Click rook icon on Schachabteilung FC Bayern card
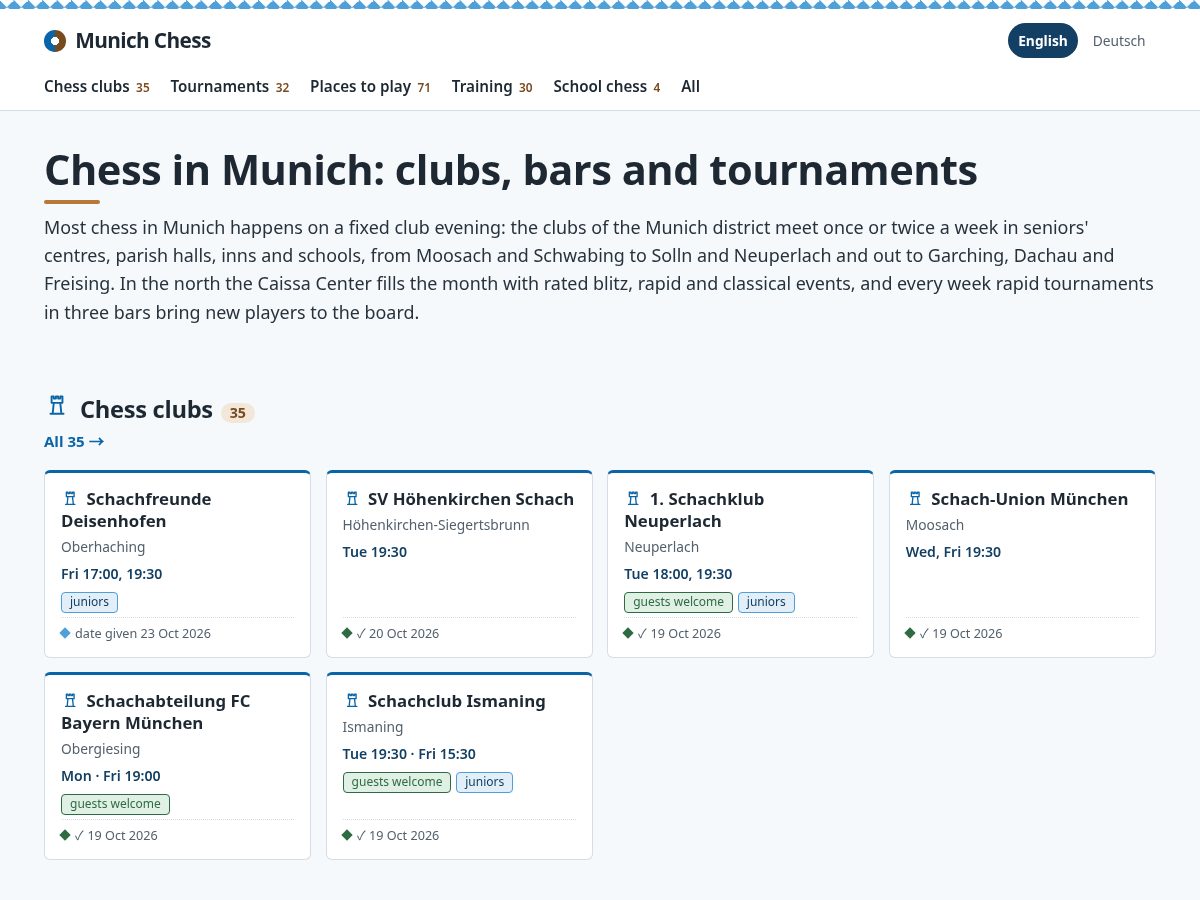This screenshot has width=1200, height=900. click(x=70, y=700)
